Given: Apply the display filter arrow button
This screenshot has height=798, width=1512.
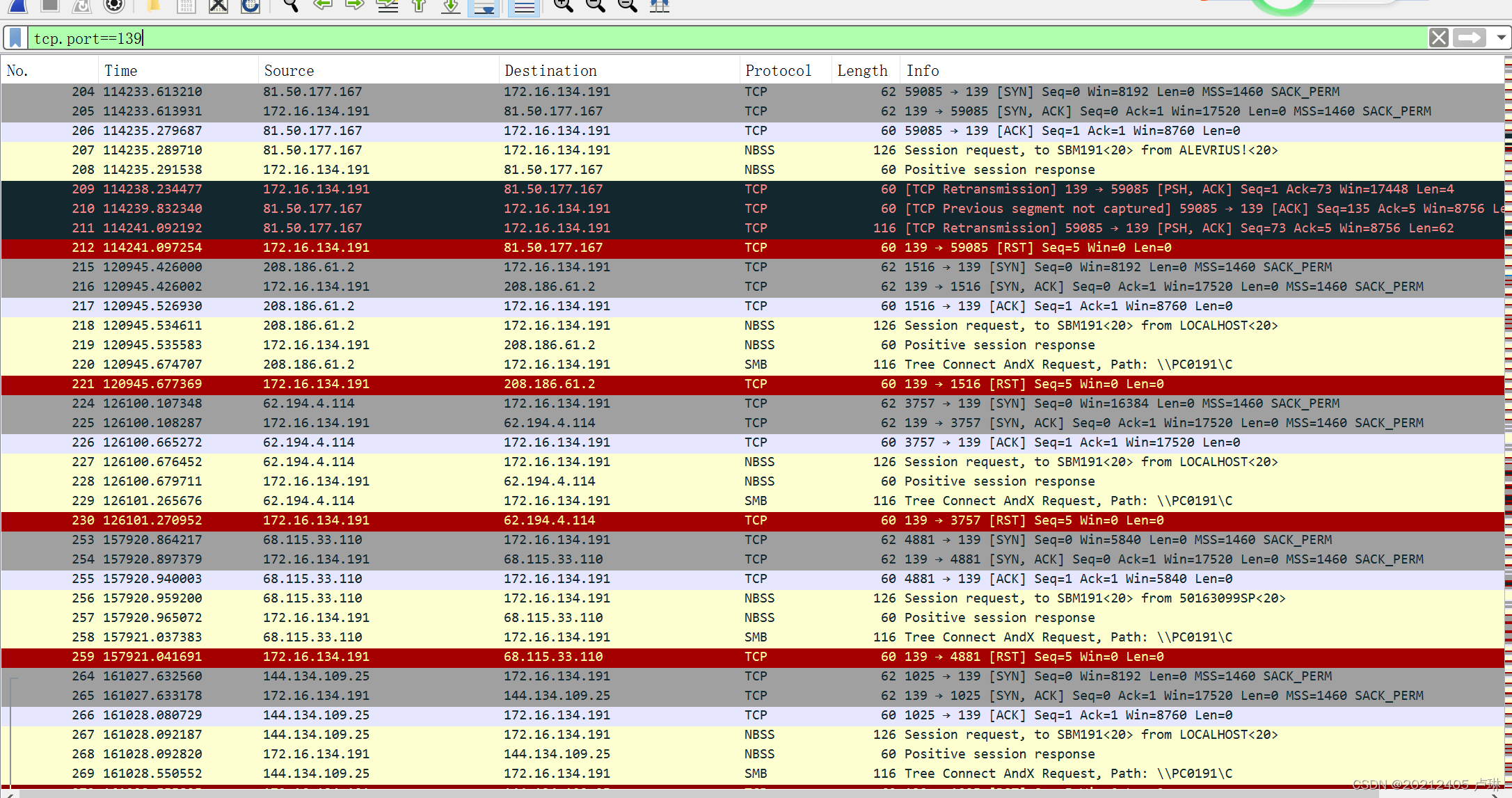Looking at the screenshot, I should tap(1469, 38).
